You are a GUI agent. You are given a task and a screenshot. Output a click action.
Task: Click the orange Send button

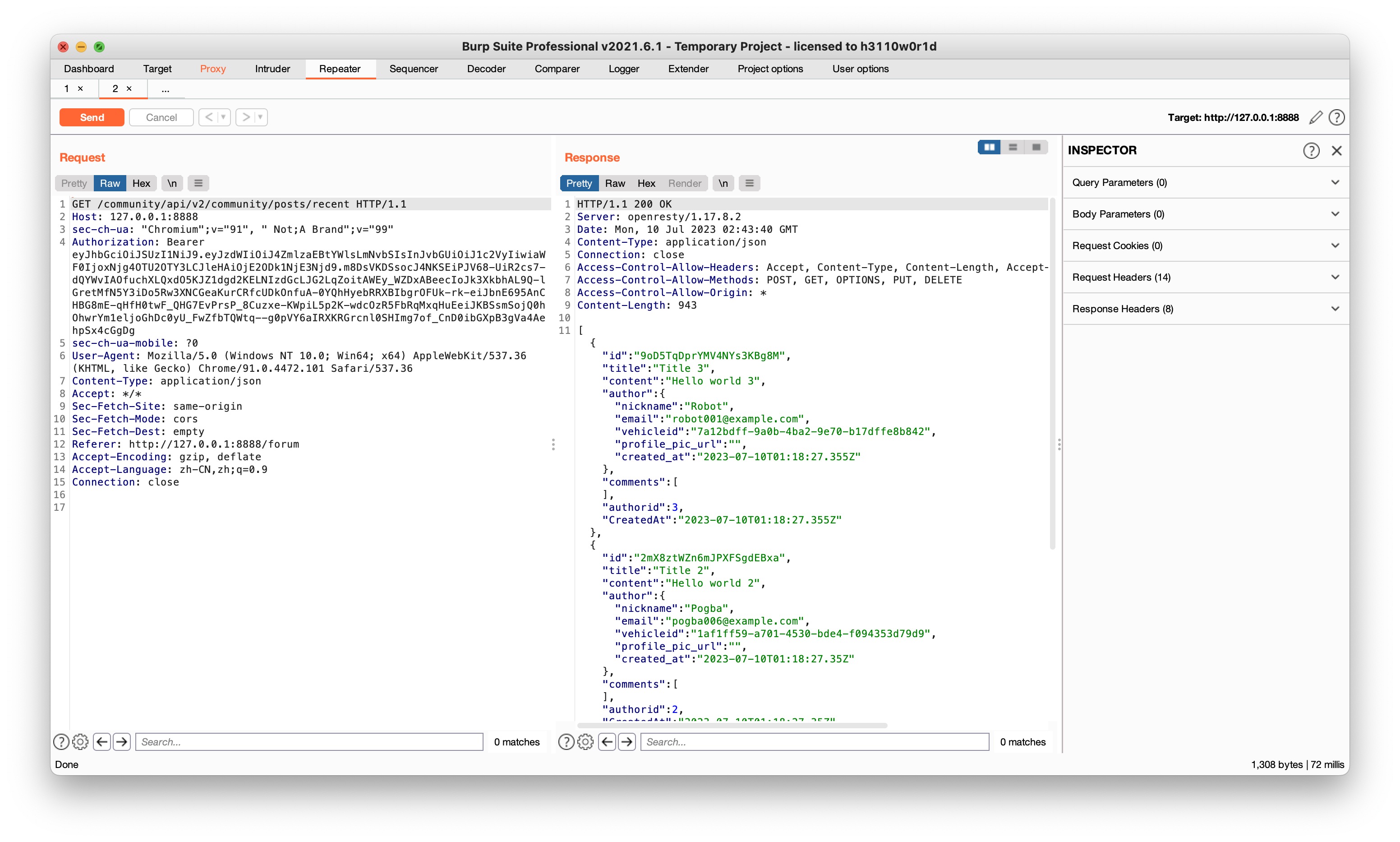[92, 117]
